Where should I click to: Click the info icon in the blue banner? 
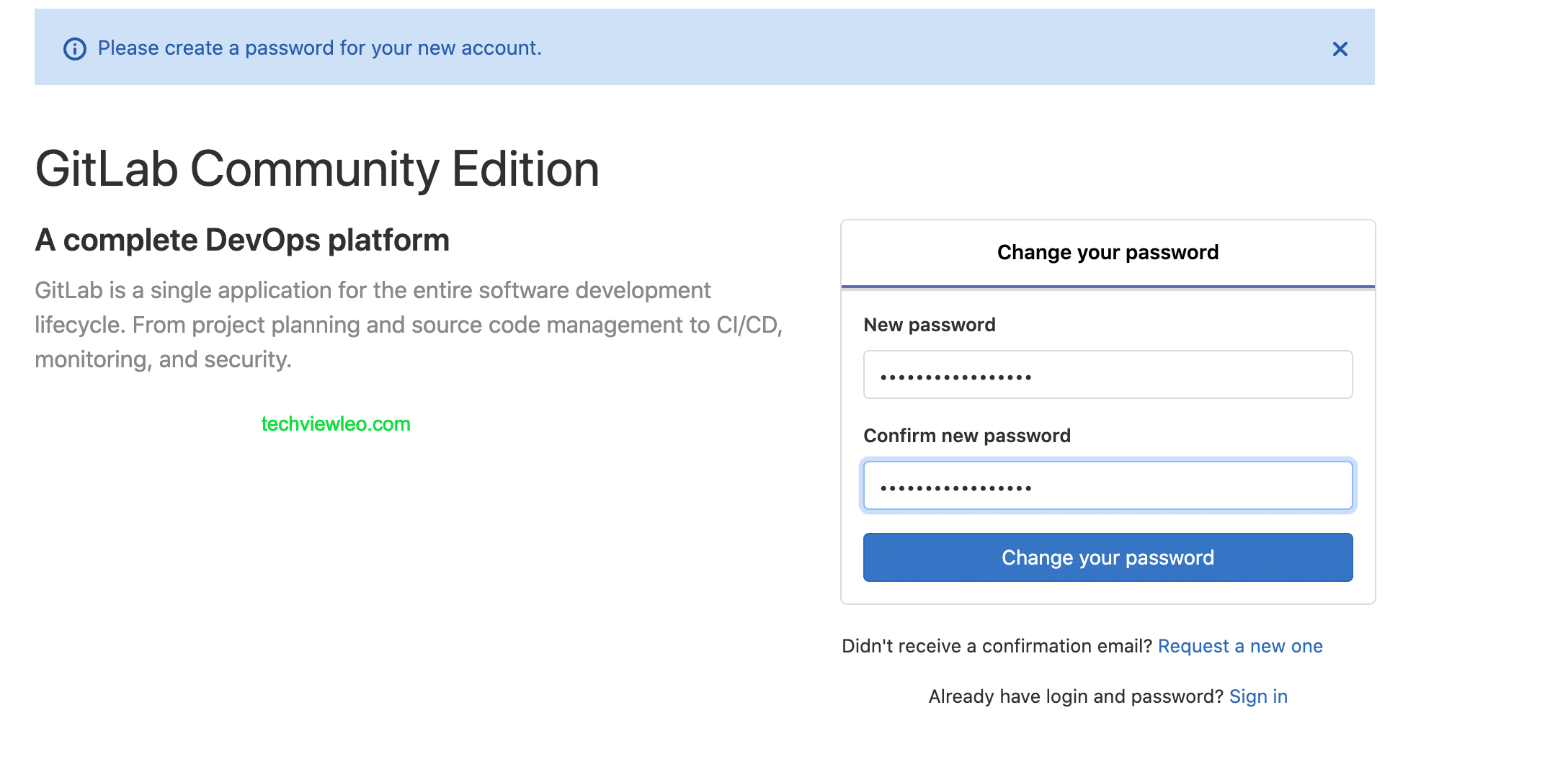[x=76, y=48]
